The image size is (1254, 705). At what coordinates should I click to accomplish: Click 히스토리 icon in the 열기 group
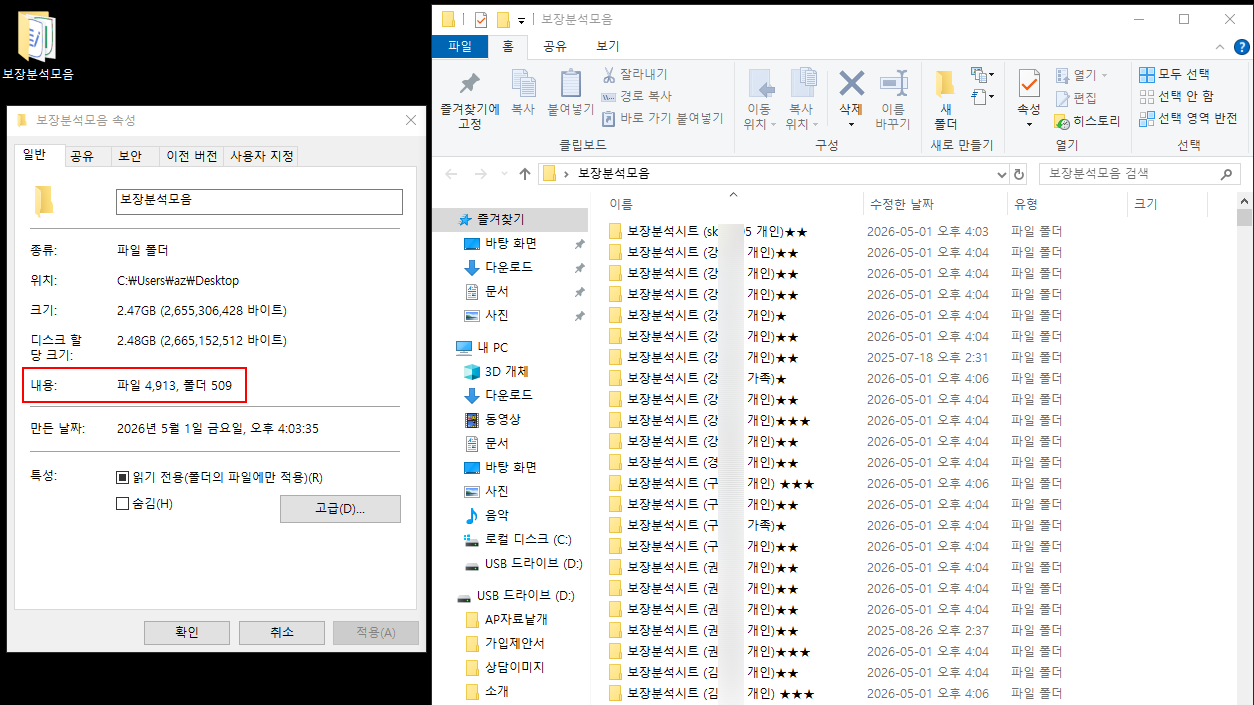tap(1088, 121)
